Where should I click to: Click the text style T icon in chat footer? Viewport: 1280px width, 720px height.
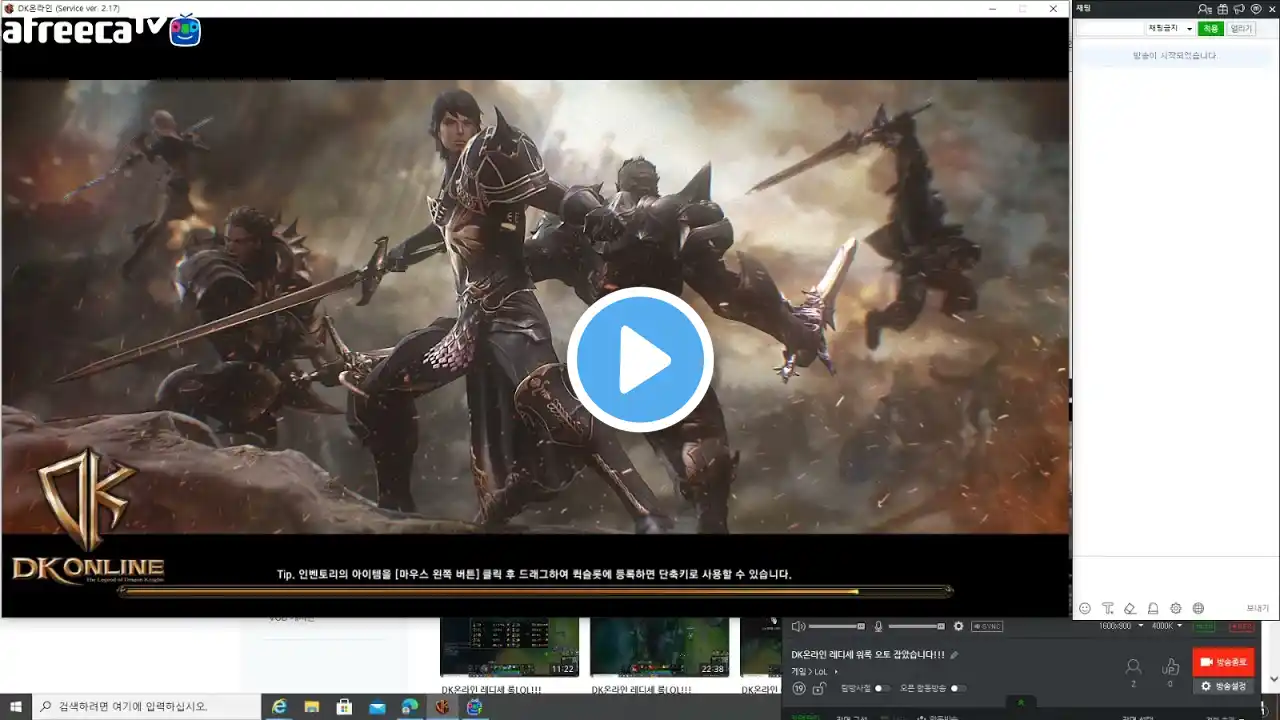point(1108,608)
